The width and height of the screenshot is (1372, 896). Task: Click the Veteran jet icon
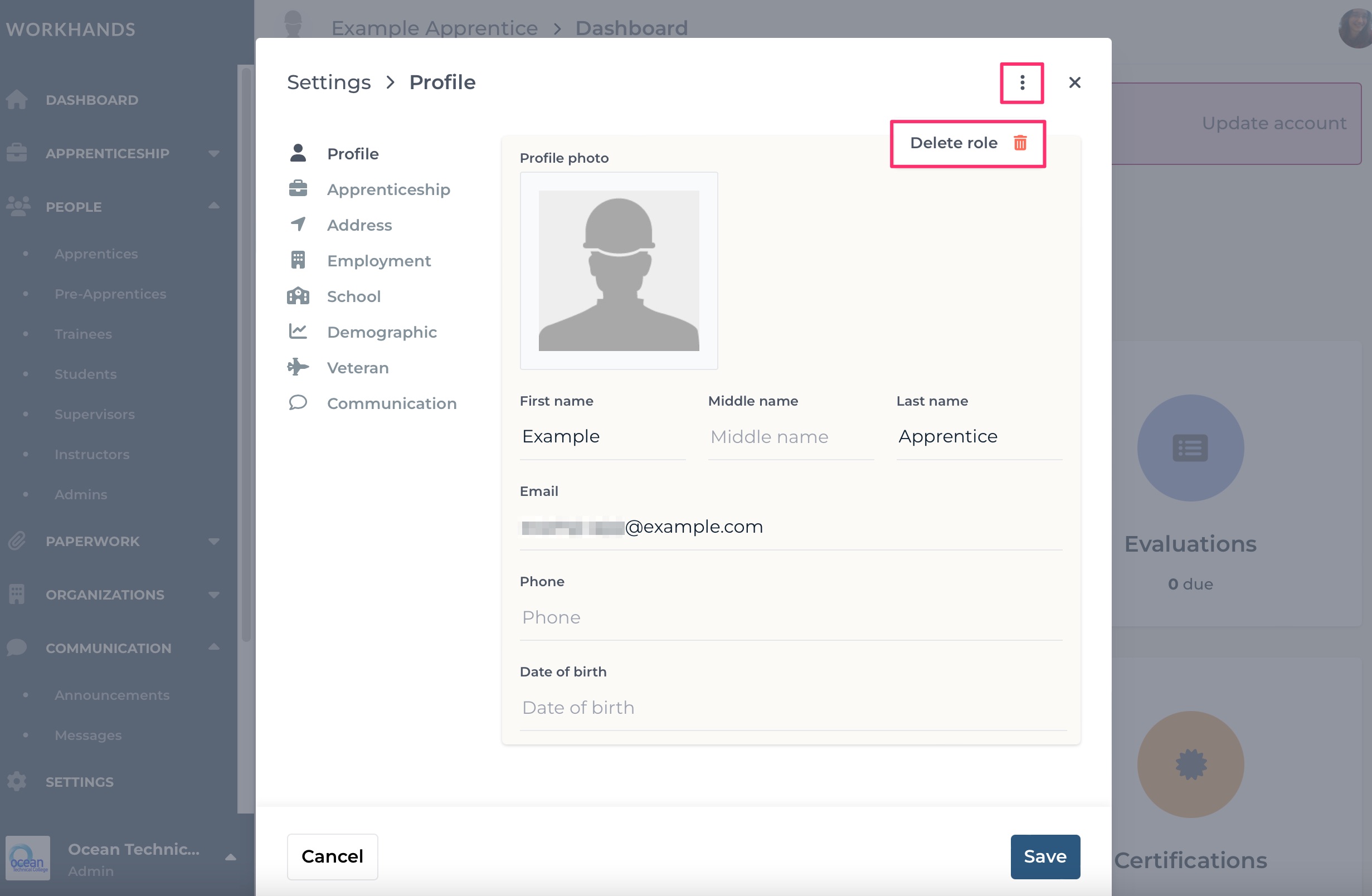tap(298, 367)
